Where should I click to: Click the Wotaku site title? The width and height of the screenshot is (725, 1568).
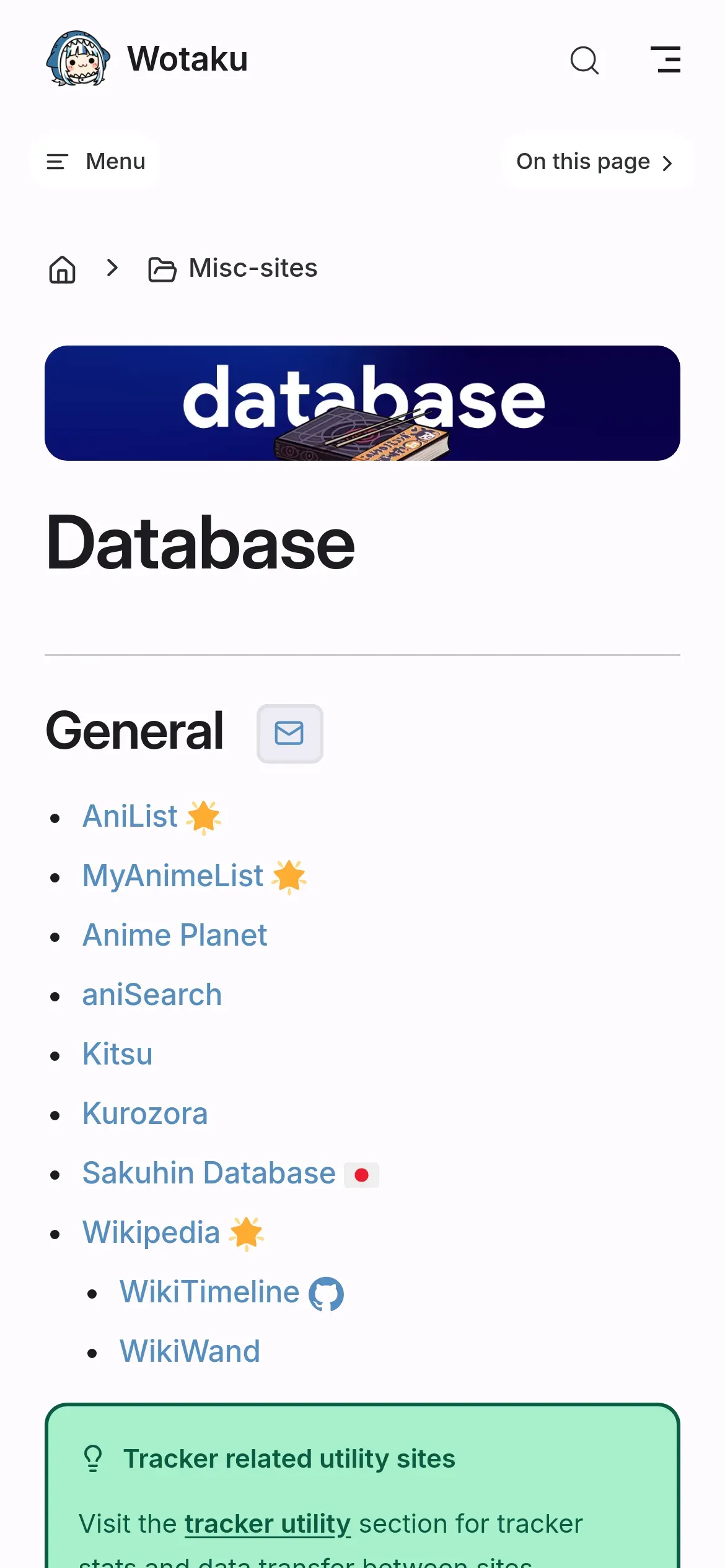(x=187, y=59)
